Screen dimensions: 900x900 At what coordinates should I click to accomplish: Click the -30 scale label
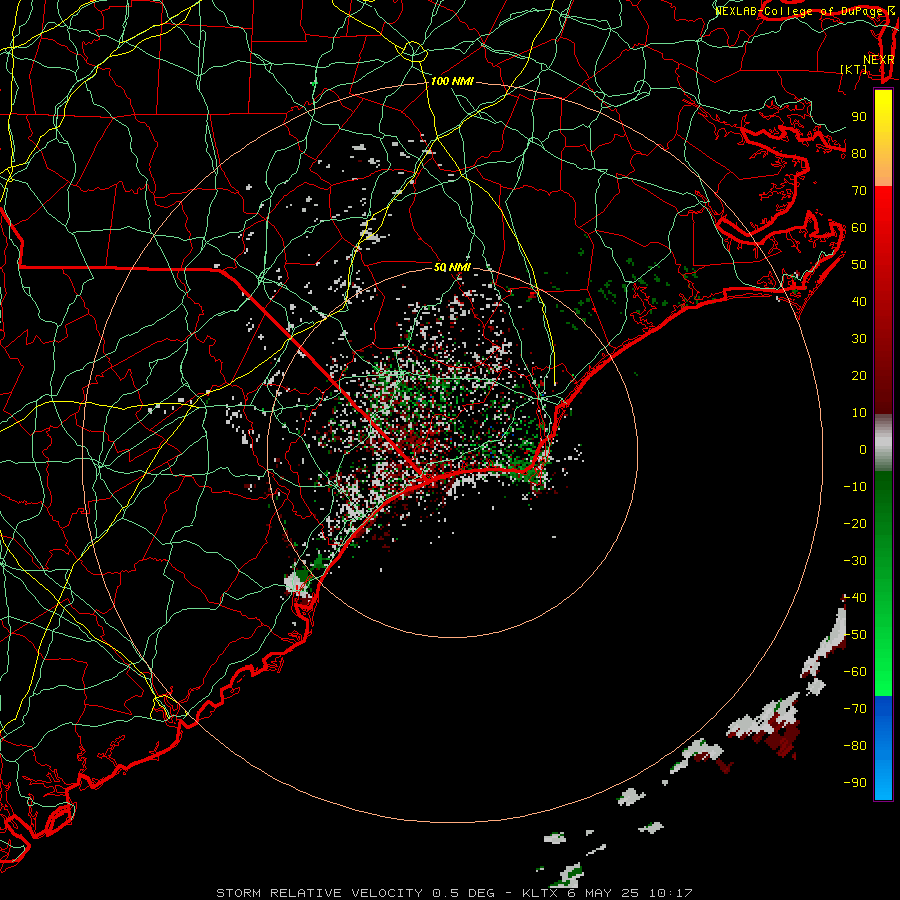click(855, 561)
